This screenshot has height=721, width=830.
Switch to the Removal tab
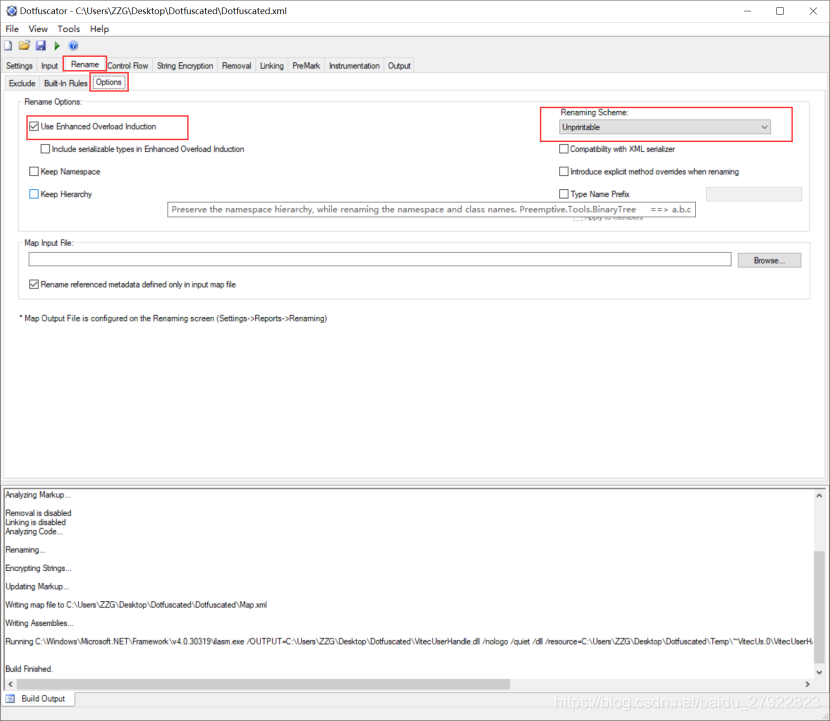pos(237,66)
